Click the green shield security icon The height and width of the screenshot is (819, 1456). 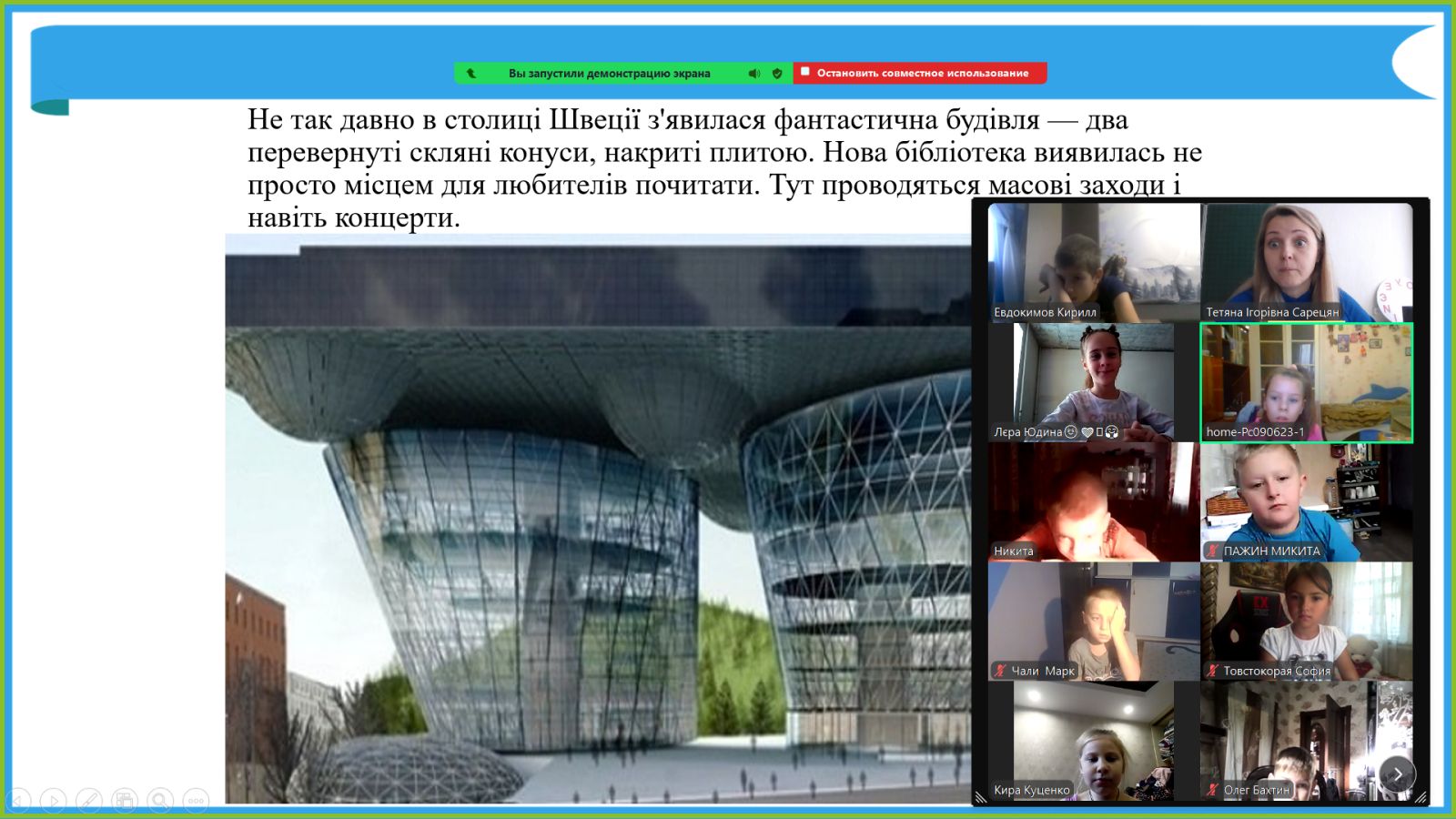click(x=777, y=74)
